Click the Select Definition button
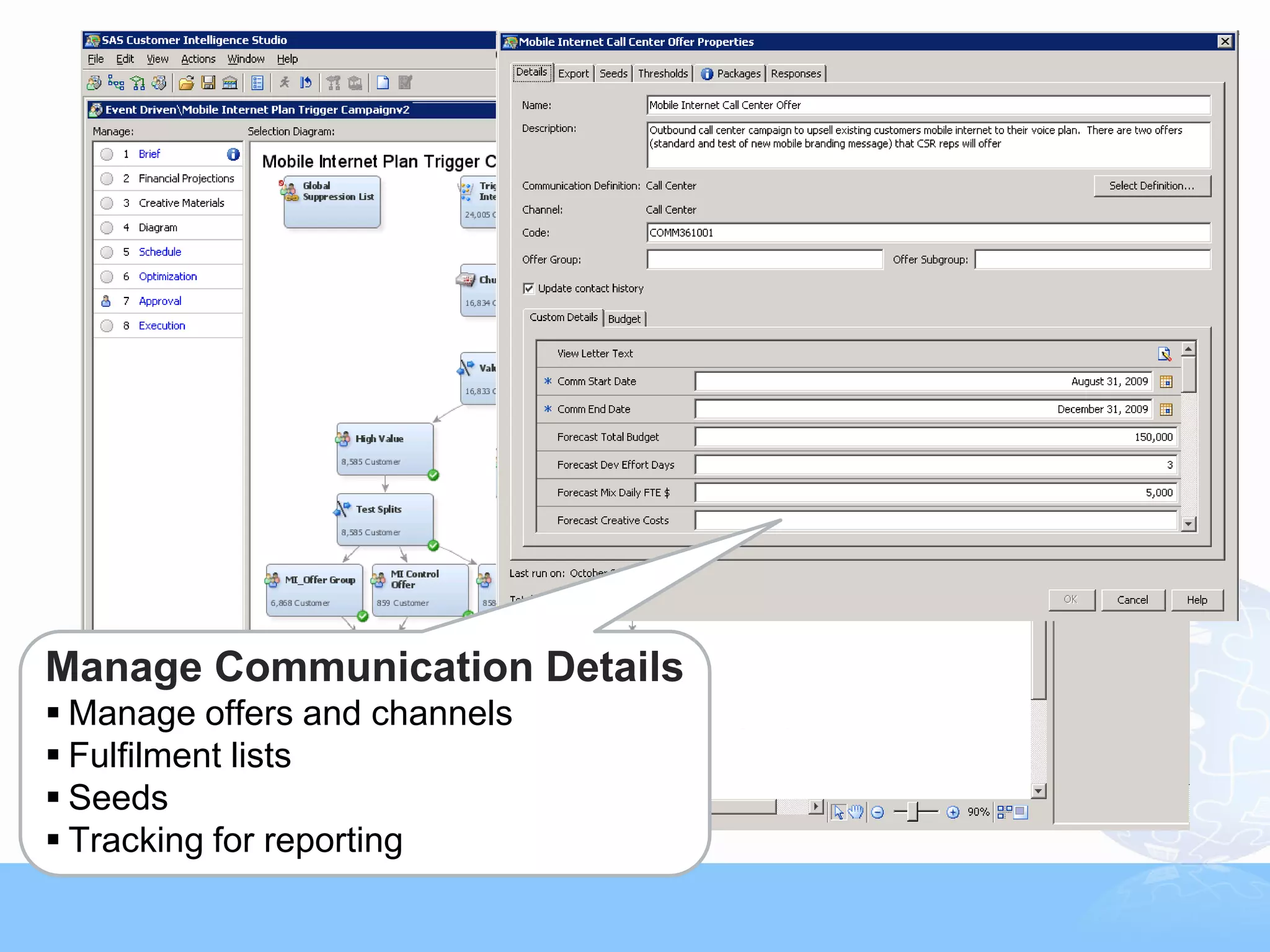1270x952 pixels. [x=1152, y=186]
